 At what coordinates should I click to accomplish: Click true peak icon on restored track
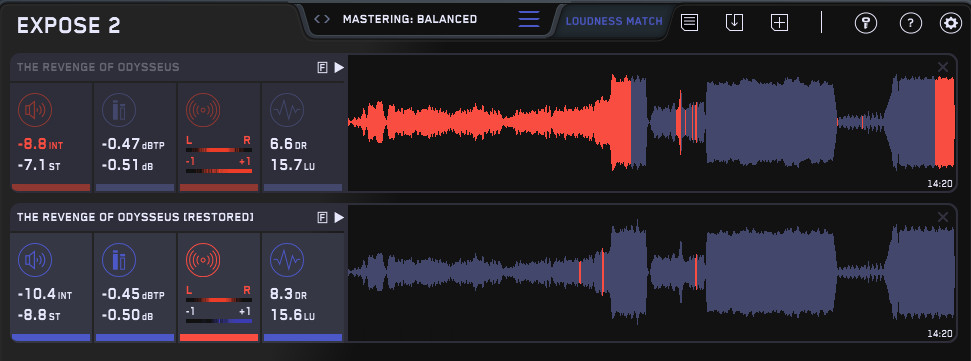pyautogui.click(x=118, y=260)
